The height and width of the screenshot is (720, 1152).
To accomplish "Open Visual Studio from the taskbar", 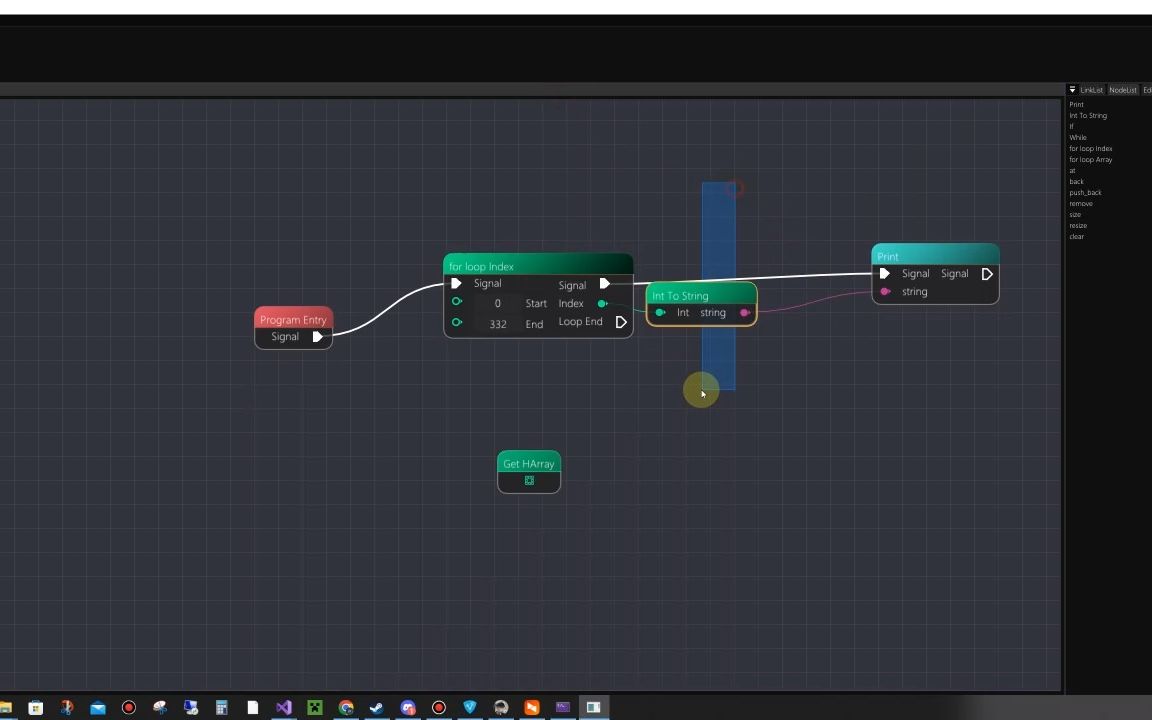I will [284, 708].
